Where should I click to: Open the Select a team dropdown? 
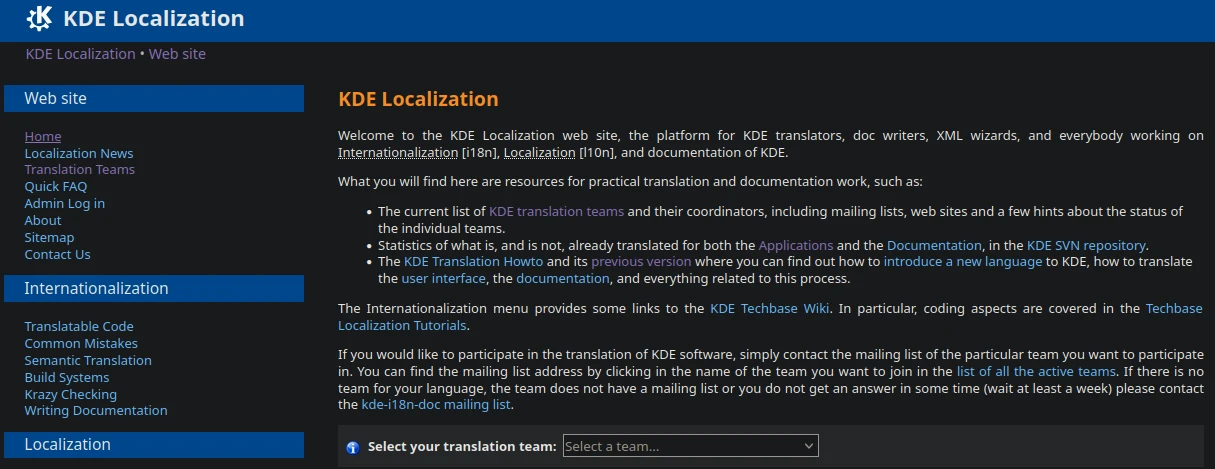[x=690, y=446]
